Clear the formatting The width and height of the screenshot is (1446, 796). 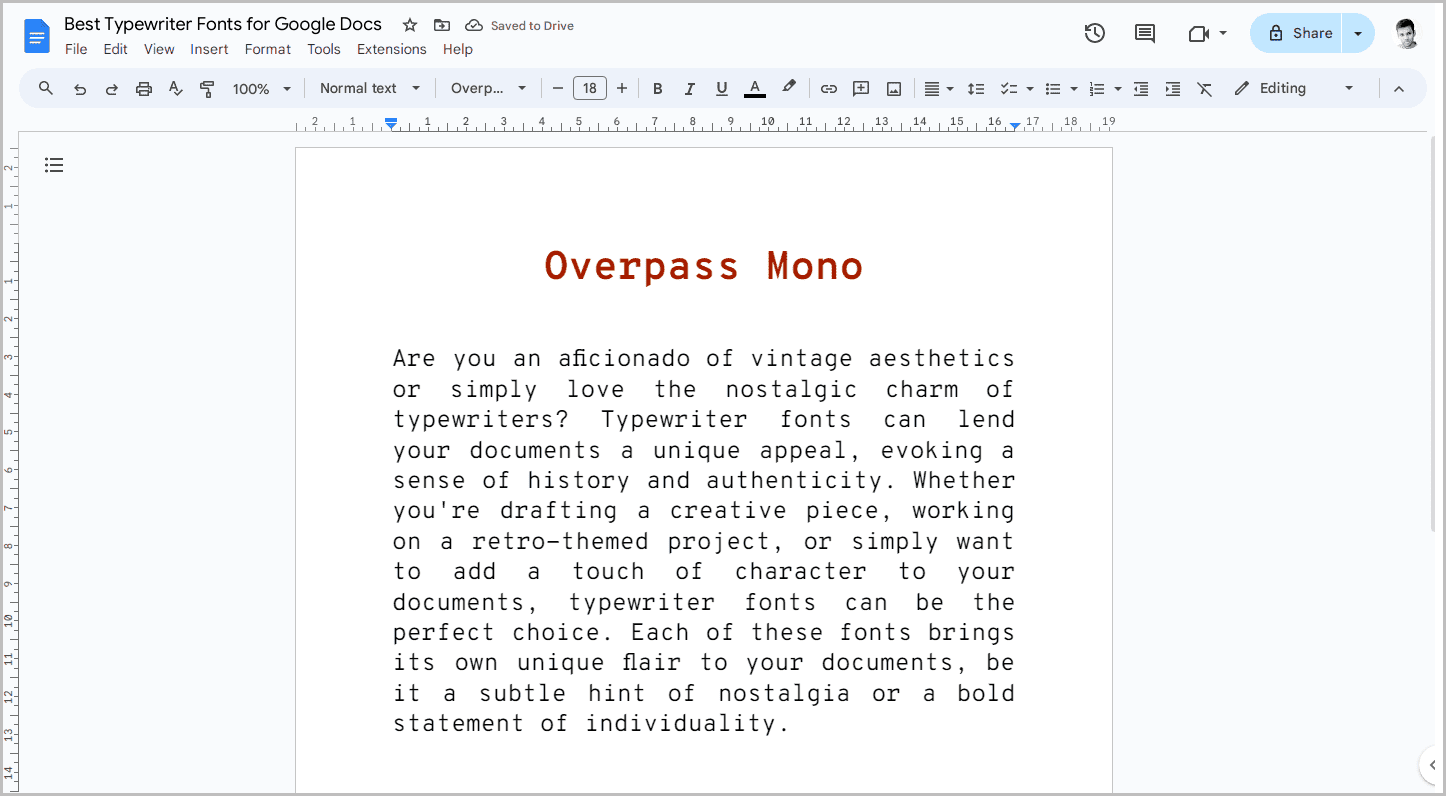[1205, 89]
